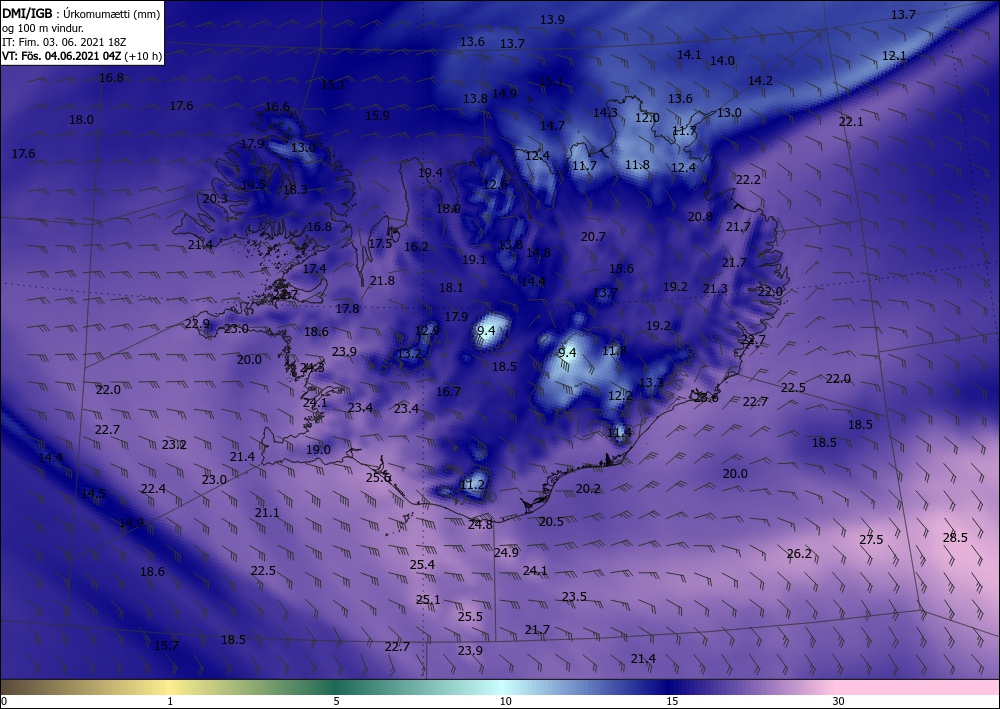Viewport: 1000px width, 709px height.
Task: Click the 11.4 map value
Action: pos(619,433)
